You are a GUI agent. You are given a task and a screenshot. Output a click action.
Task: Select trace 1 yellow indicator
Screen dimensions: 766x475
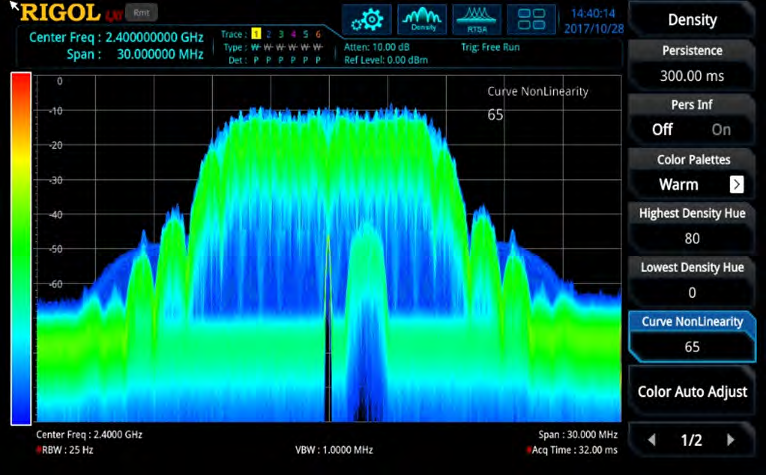click(256, 34)
